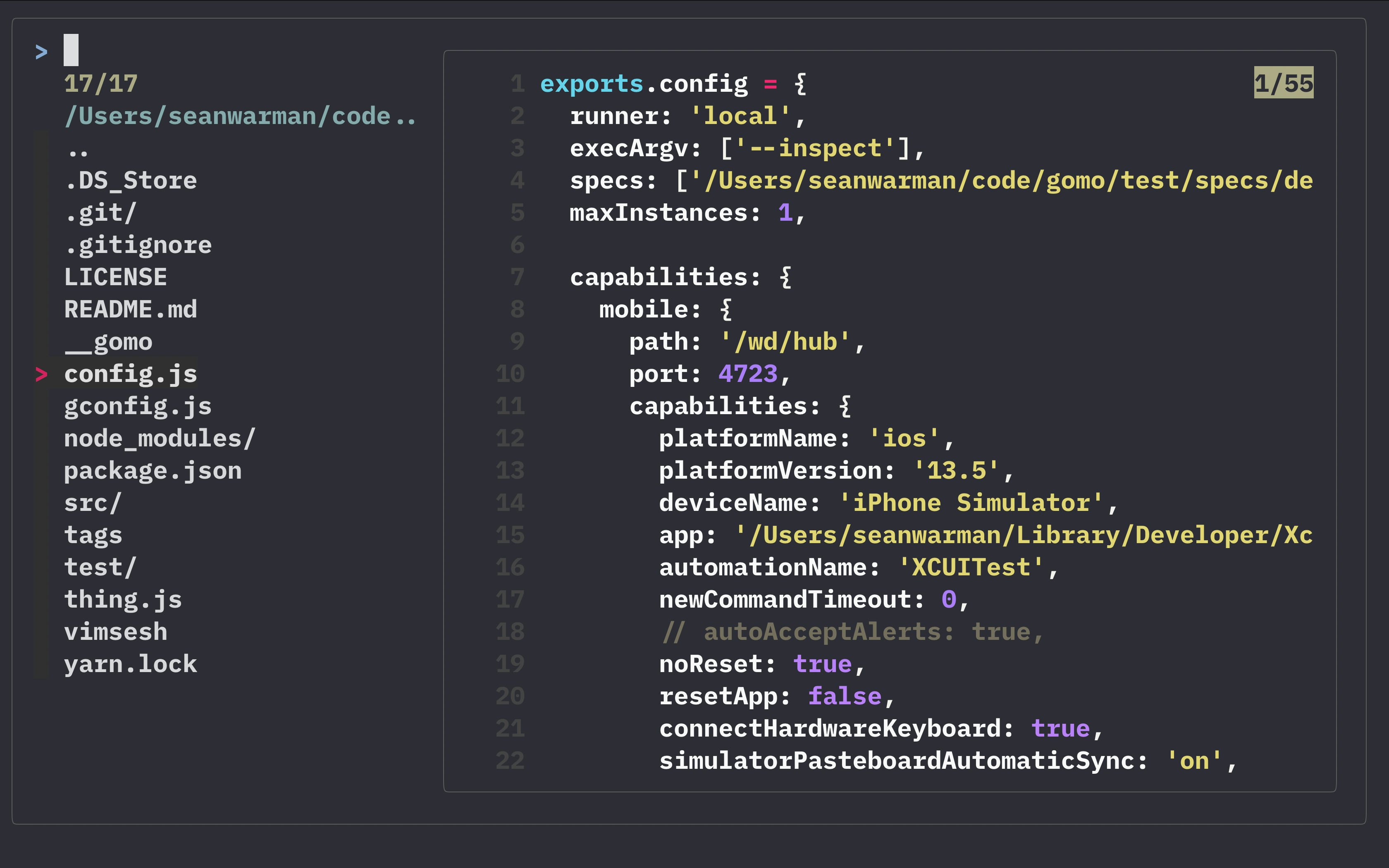Pick the gconfig.js file

[x=138, y=406]
